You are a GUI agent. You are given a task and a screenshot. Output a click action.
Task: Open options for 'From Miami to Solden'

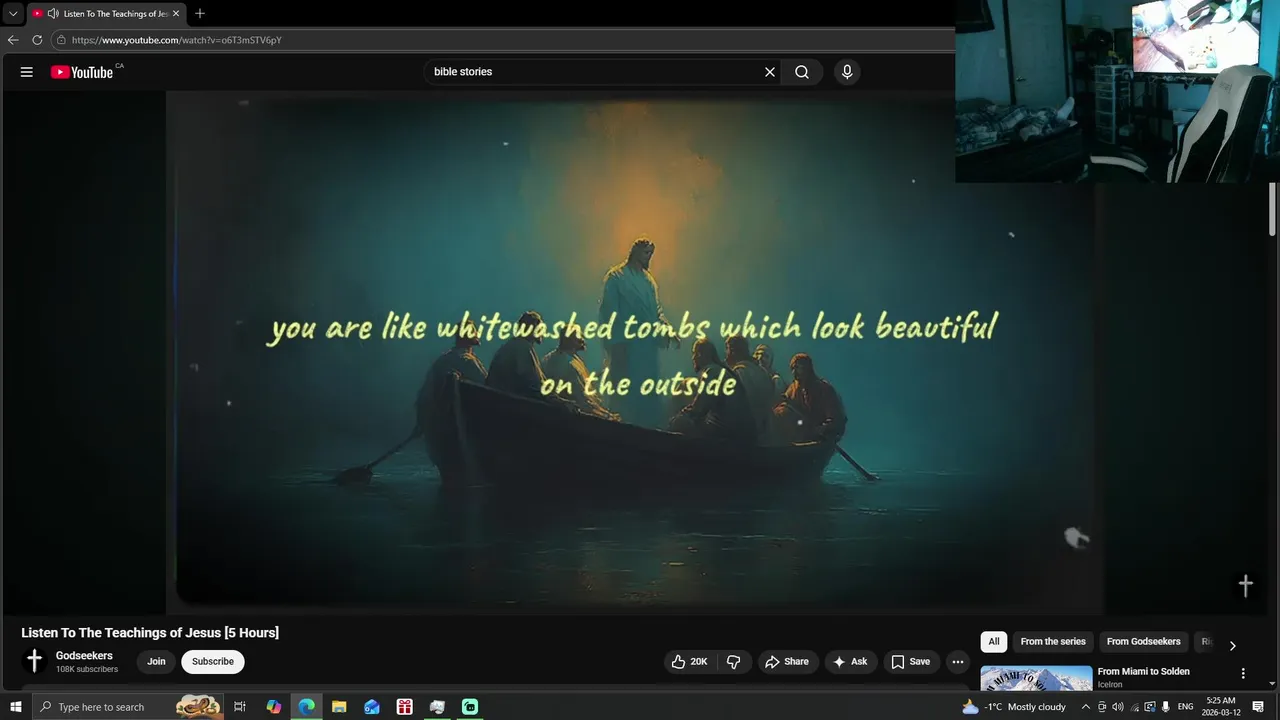coord(1243,674)
